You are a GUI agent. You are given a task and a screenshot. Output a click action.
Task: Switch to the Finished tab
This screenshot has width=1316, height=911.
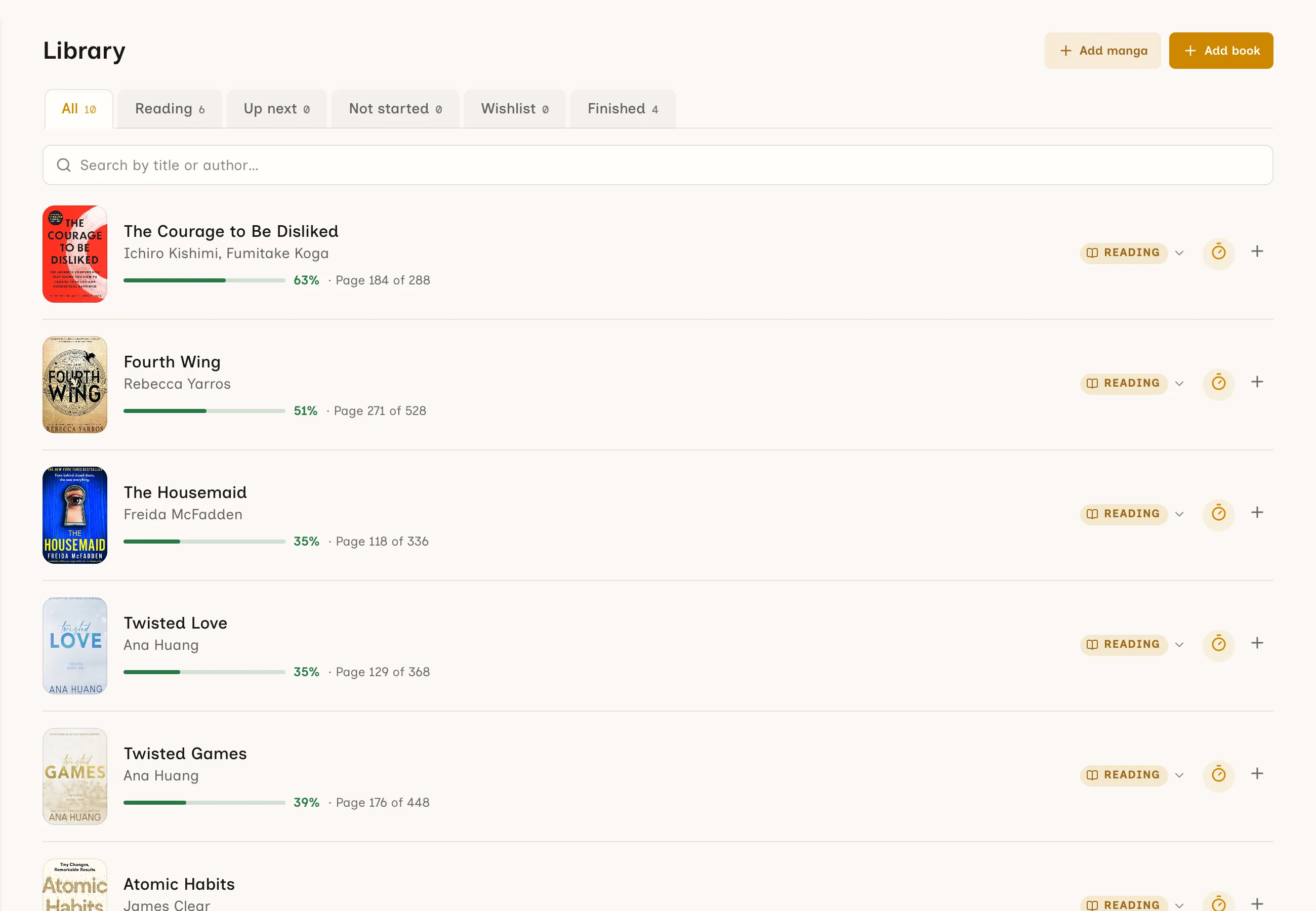pos(623,109)
